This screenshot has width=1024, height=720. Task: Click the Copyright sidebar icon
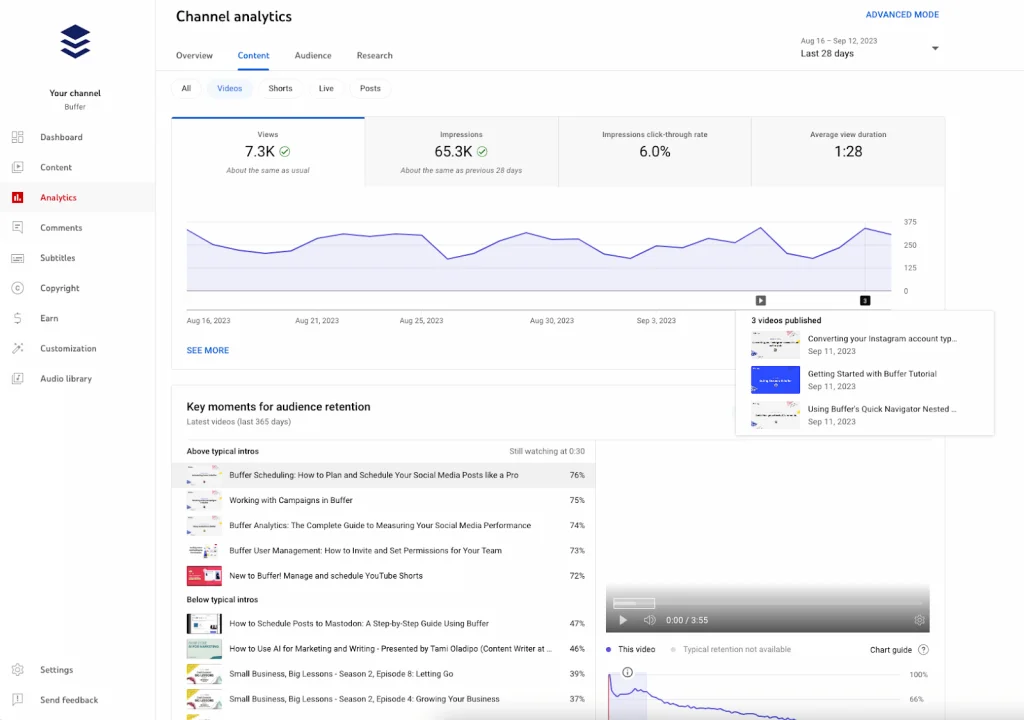[18, 288]
